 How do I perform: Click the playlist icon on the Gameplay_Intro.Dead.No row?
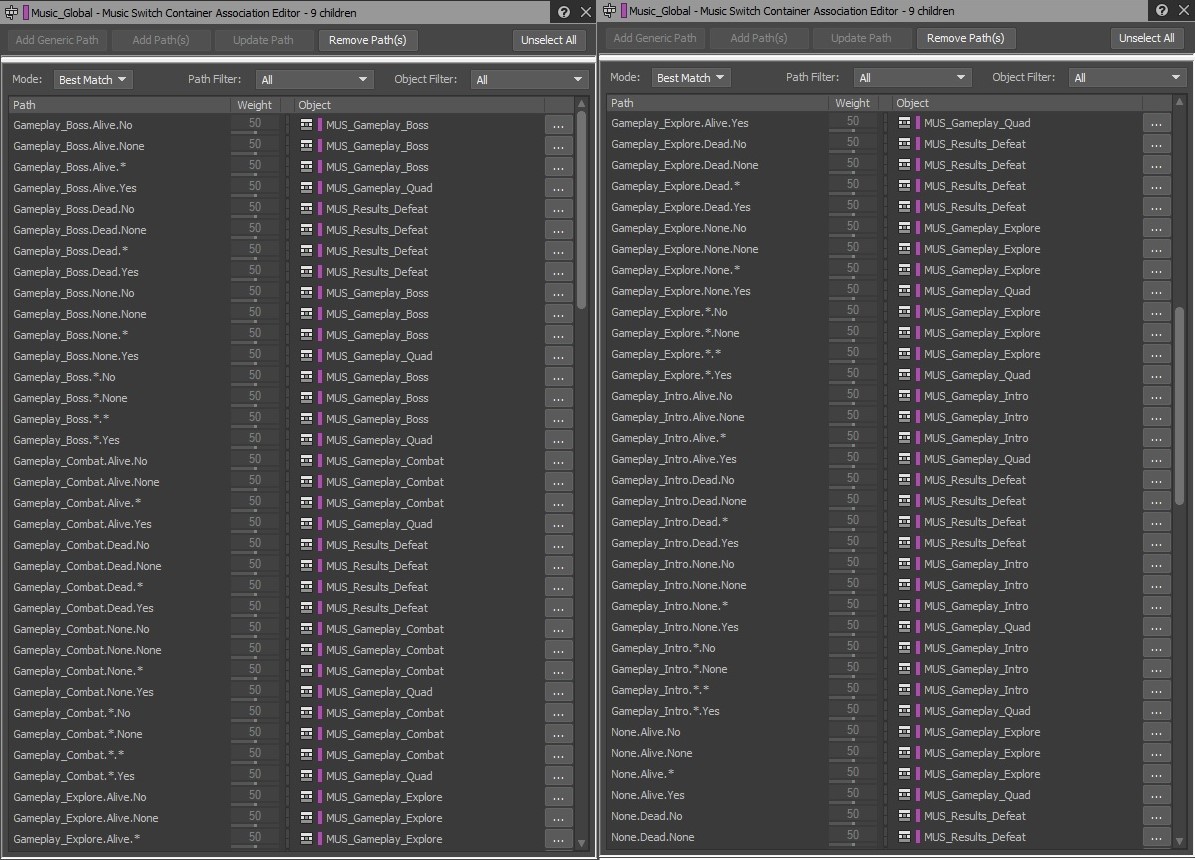click(x=904, y=480)
